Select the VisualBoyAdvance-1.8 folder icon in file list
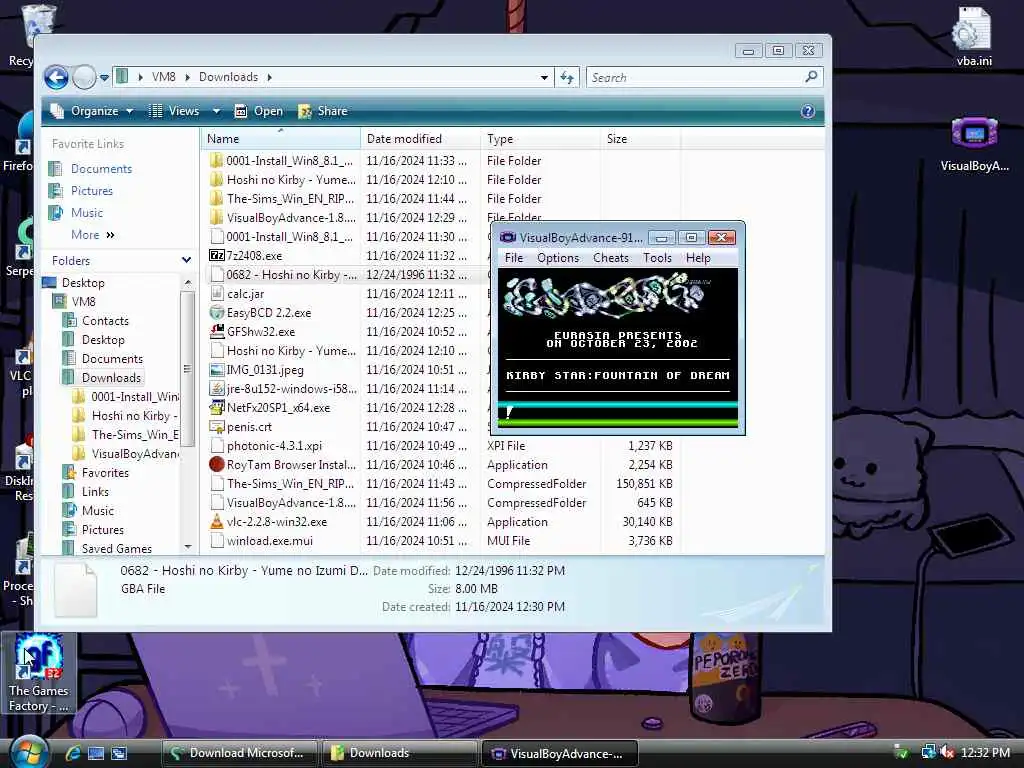The image size is (1024, 768). click(217, 217)
